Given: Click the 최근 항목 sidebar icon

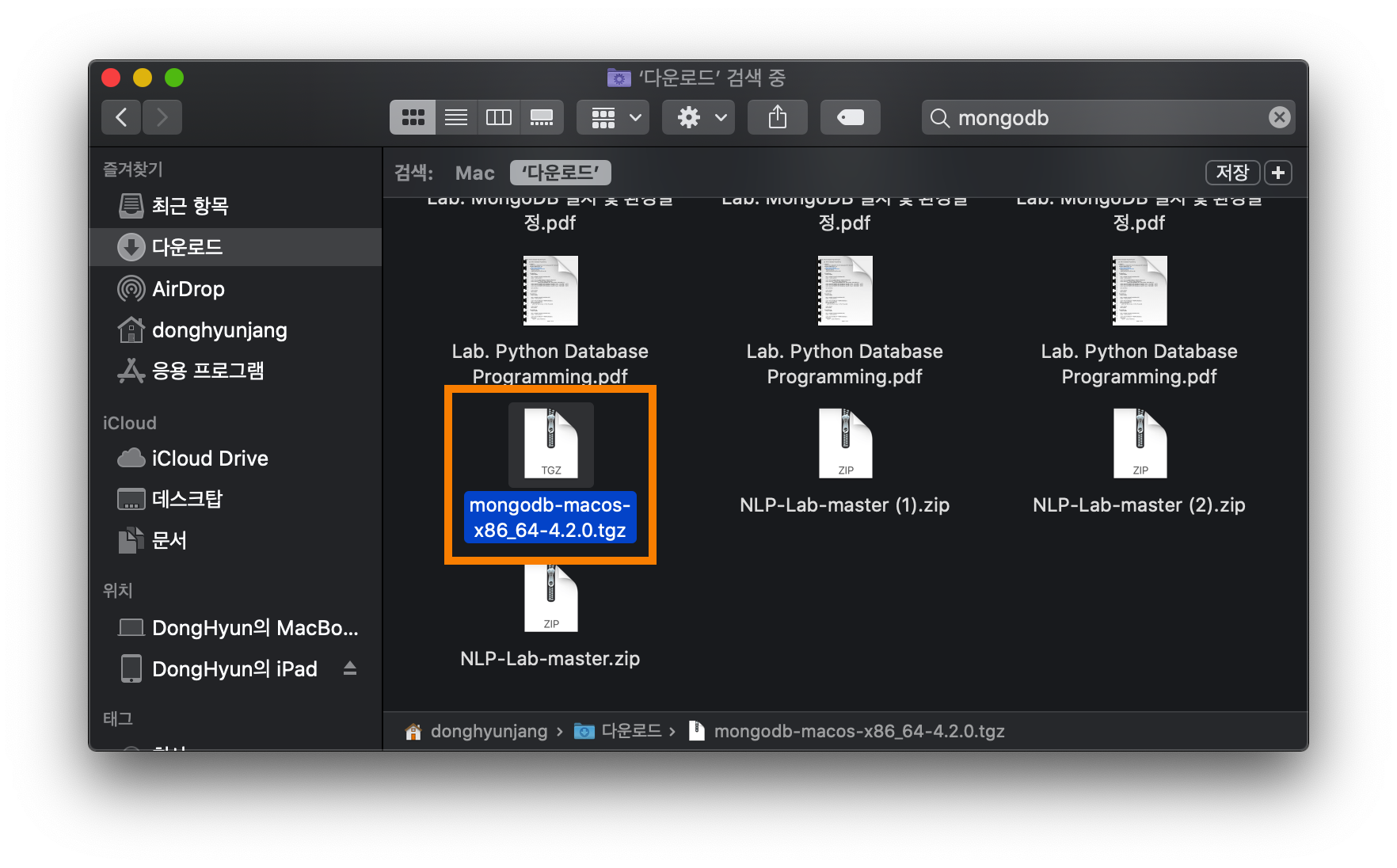Looking at the screenshot, I should pyautogui.click(x=131, y=206).
